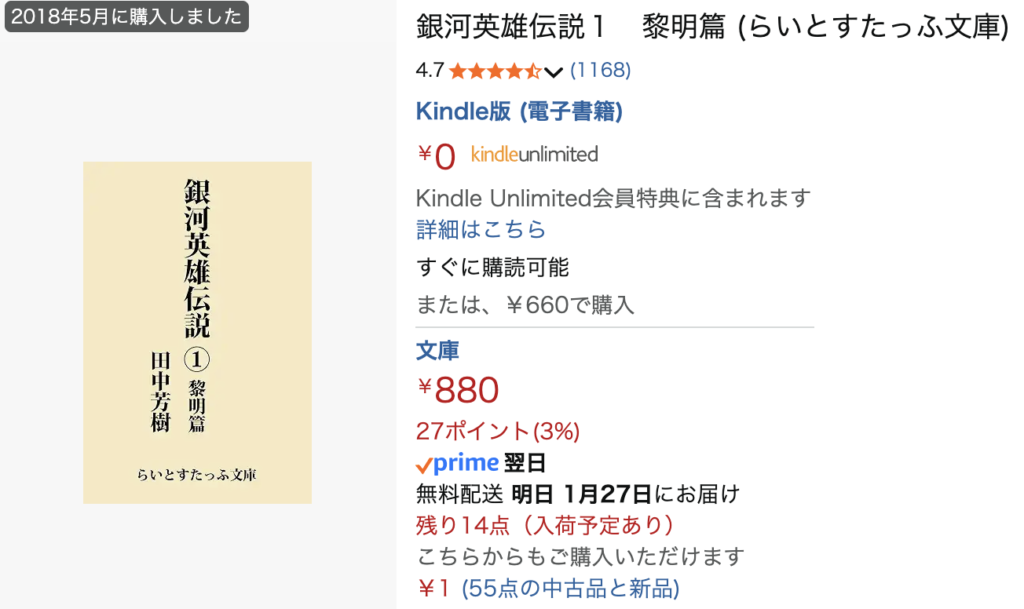Click the ￥0 Kindle price
Image resolution: width=1024 pixels, height=609 pixels.
[x=437, y=156]
